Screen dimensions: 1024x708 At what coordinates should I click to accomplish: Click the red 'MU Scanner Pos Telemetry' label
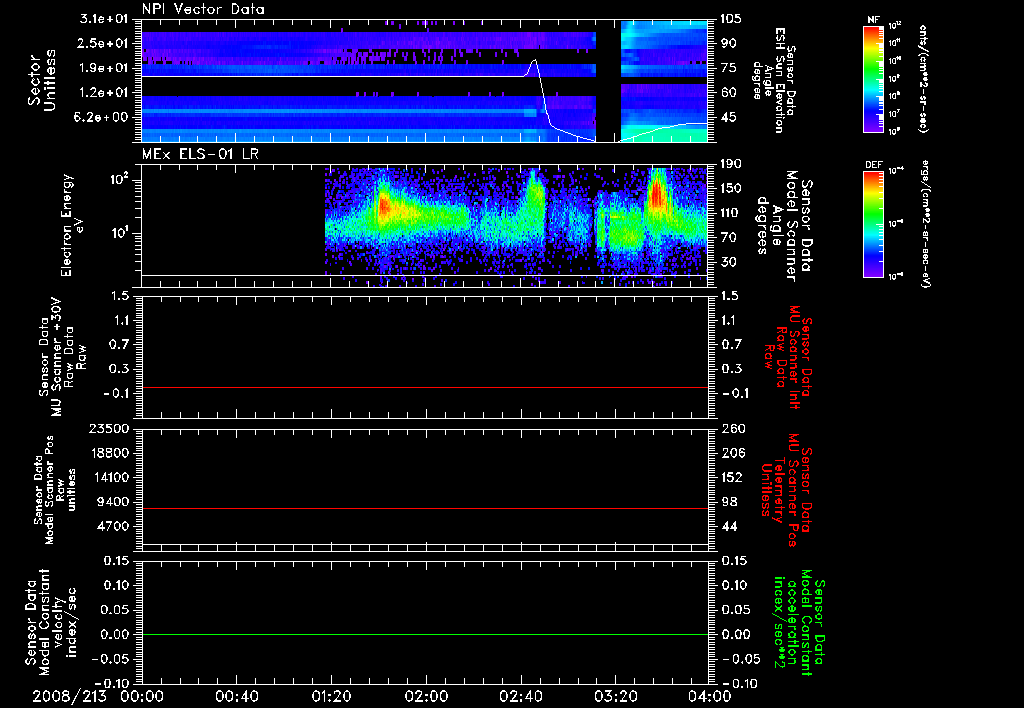pos(787,490)
